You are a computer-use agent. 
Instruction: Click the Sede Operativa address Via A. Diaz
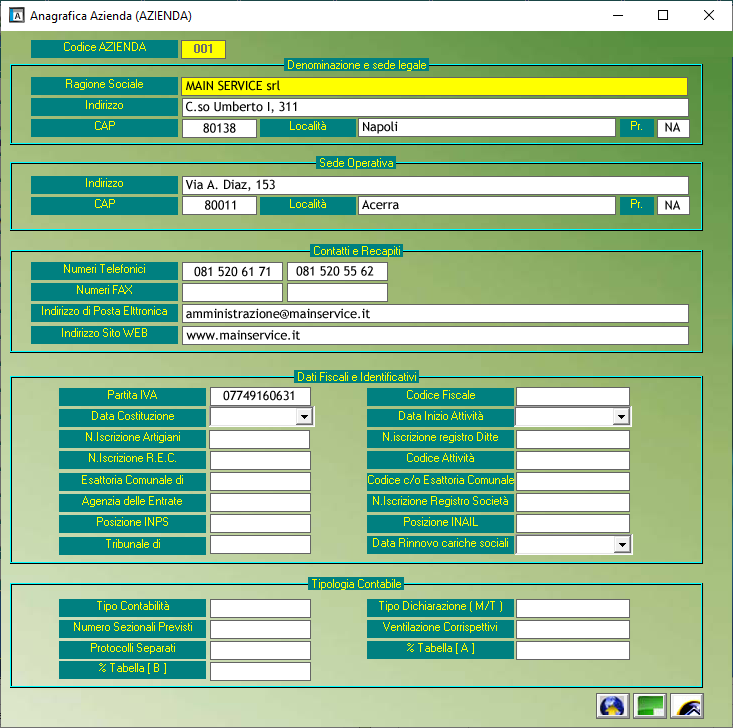point(435,185)
